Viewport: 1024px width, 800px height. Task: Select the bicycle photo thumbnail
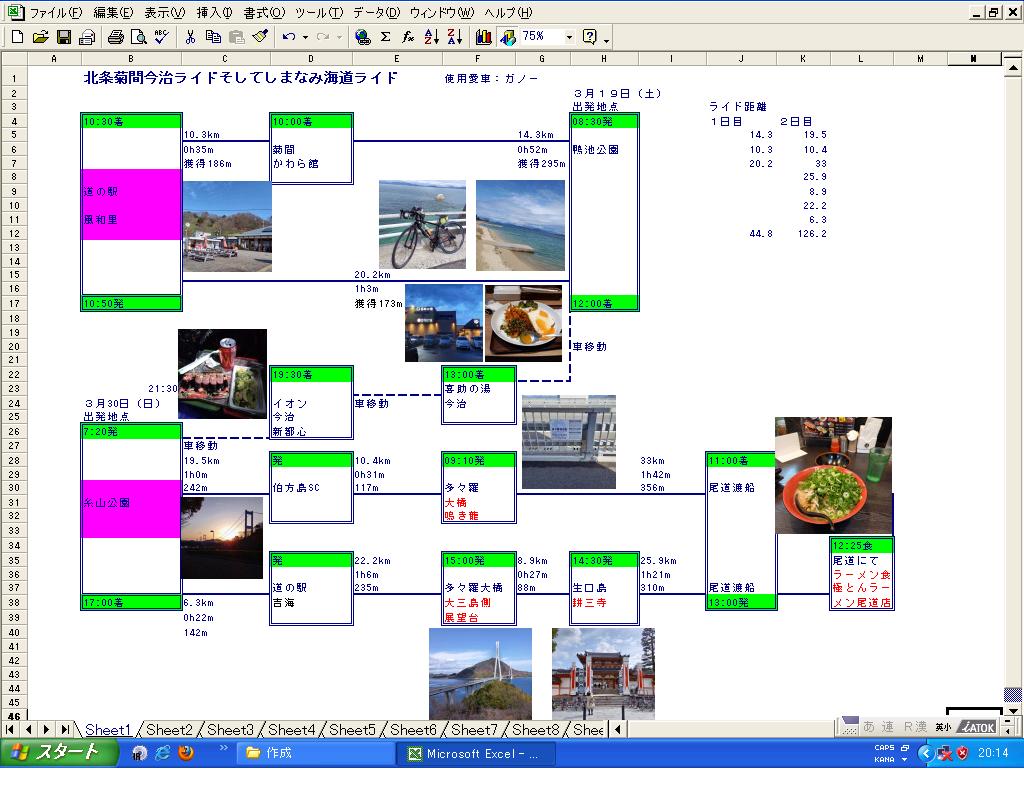(x=422, y=225)
